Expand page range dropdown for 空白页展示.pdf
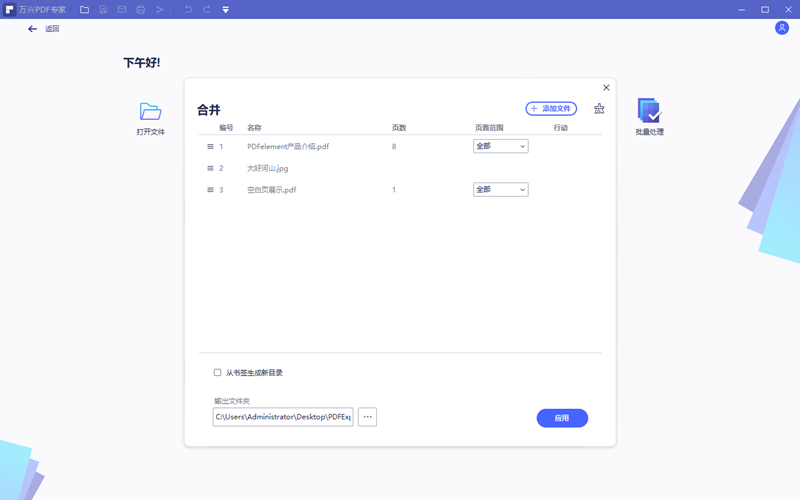The width and height of the screenshot is (800, 500). click(x=500, y=190)
